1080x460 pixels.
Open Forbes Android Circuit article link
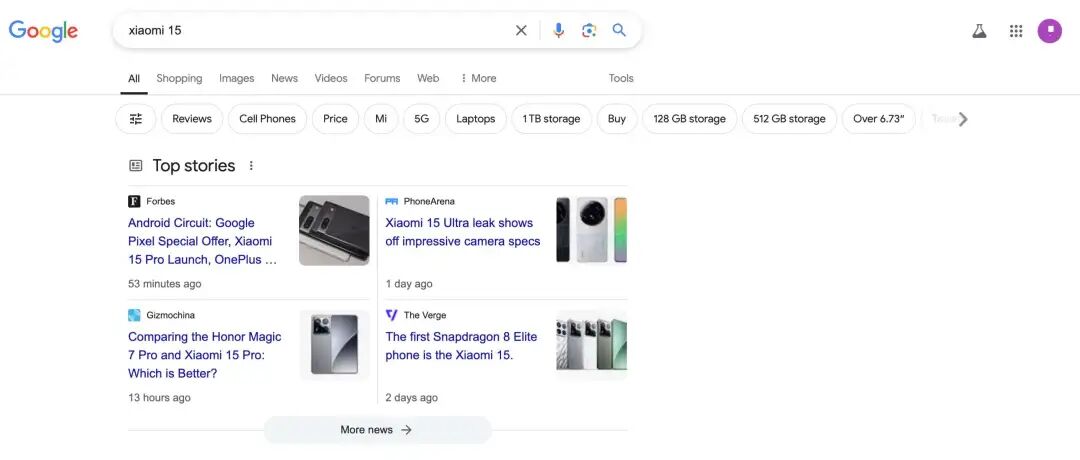click(203, 241)
